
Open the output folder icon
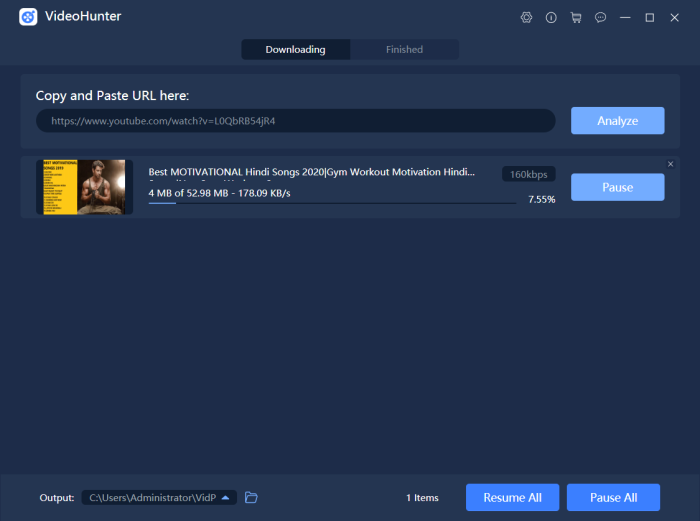pos(251,497)
